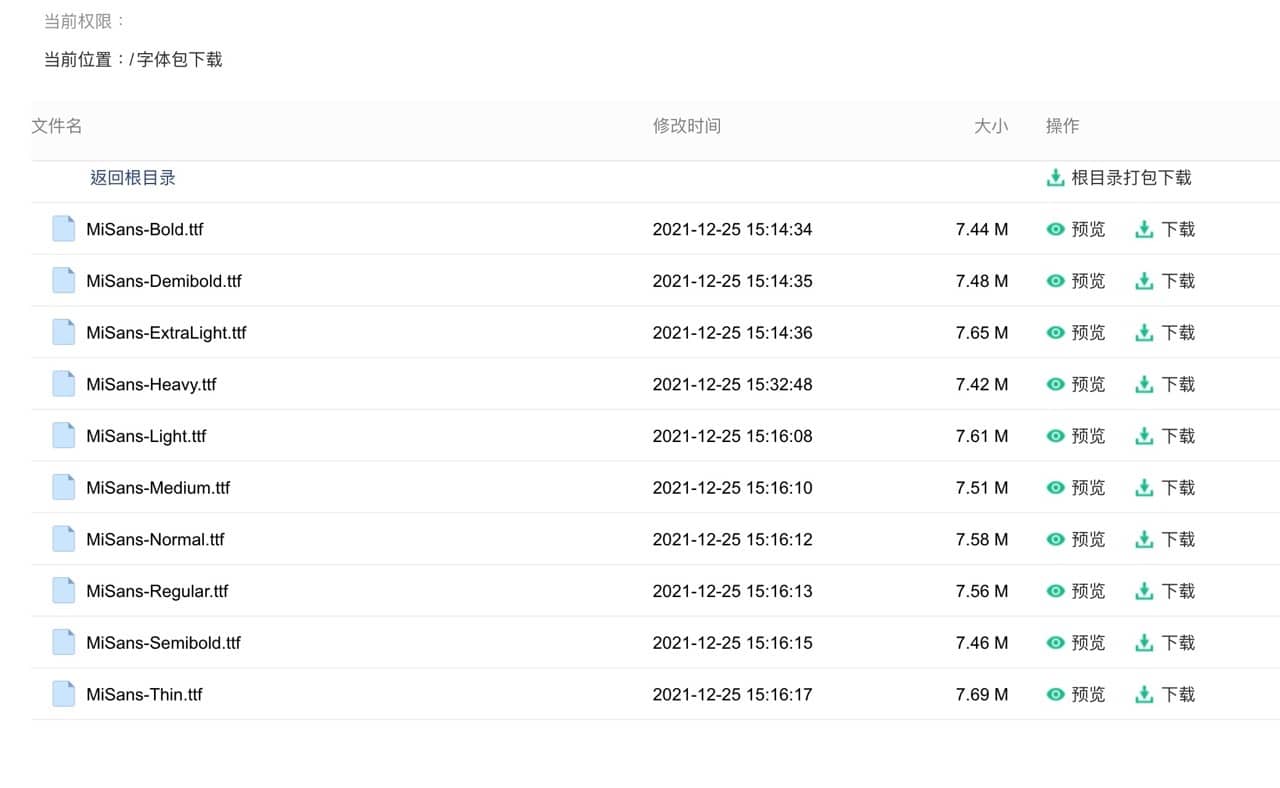Click the eye preview icon for MiSans-Regular.ttf
Screen dimensions: 1280x788
tap(1055, 591)
